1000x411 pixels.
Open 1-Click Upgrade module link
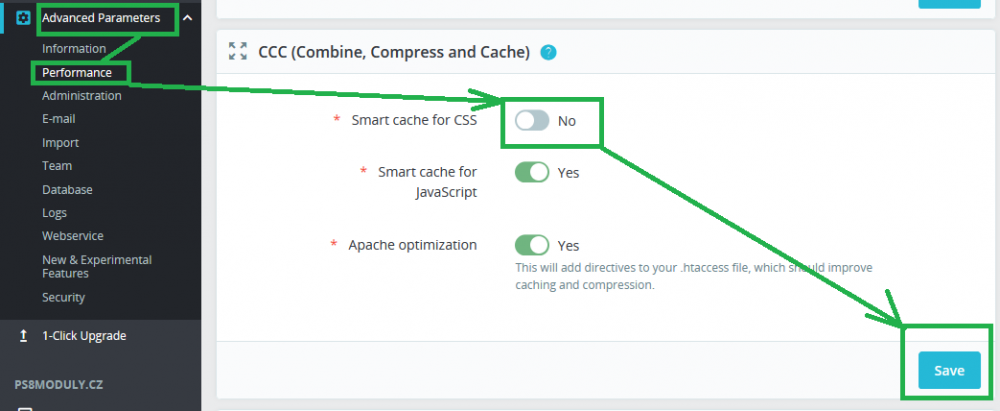click(84, 336)
